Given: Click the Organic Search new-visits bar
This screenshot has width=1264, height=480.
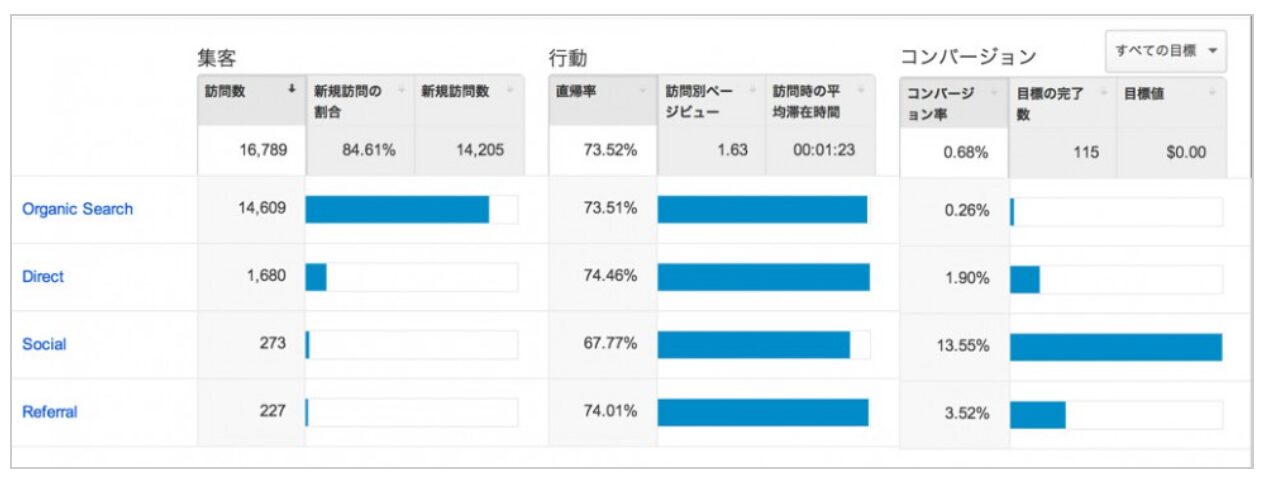Looking at the screenshot, I should (397, 209).
